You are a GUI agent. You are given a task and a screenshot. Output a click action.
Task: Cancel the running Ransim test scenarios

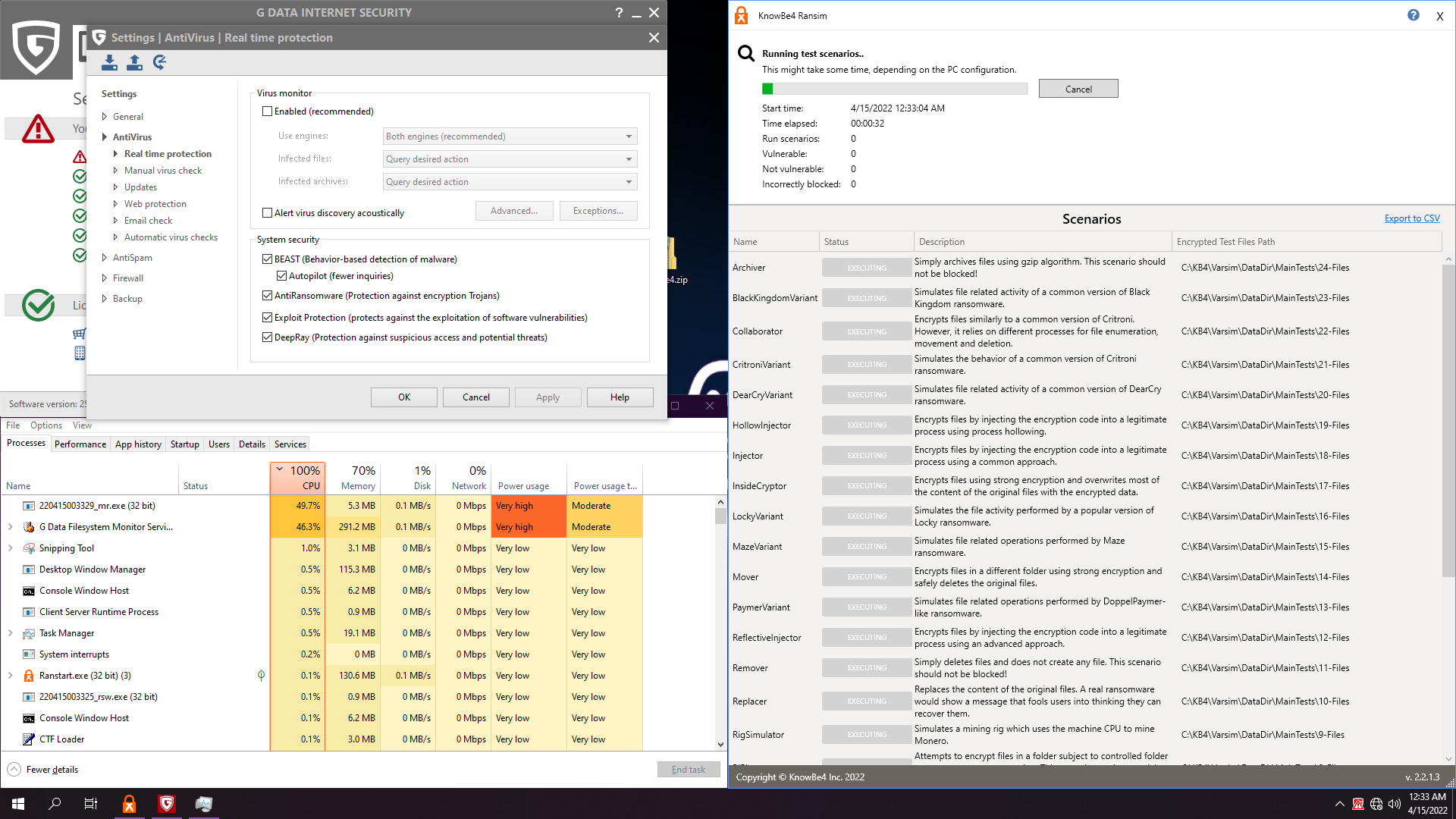pos(1078,89)
